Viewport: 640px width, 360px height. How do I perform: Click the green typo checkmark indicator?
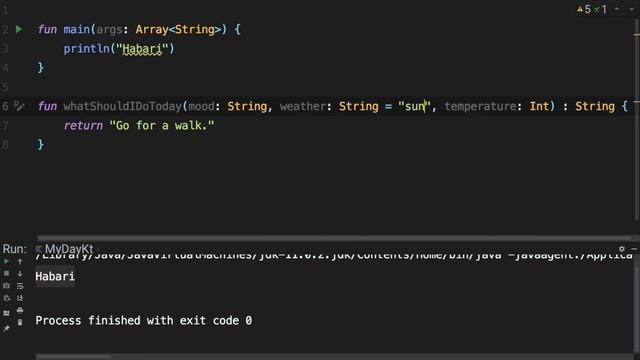pos(600,9)
